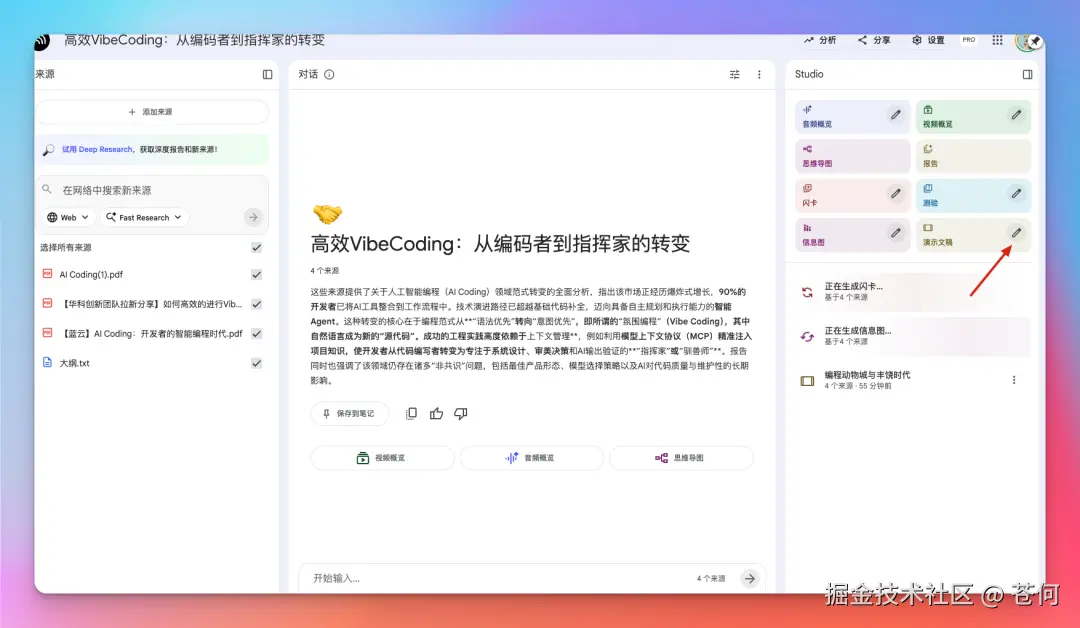Collapse the 来源 sources panel
Image resolution: width=1080 pixels, height=628 pixels.
tap(266, 74)
